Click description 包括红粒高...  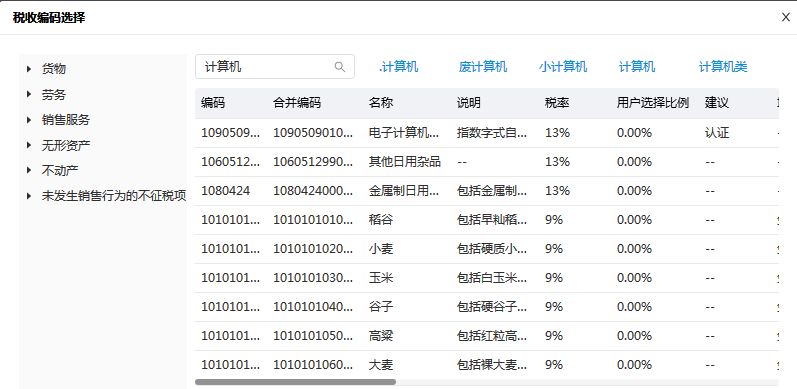click(492, 336)
